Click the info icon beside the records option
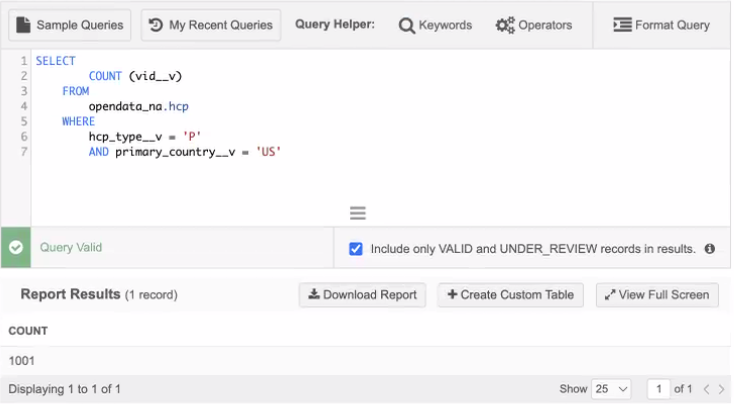734x404 pixels. [x=710, y=249]
